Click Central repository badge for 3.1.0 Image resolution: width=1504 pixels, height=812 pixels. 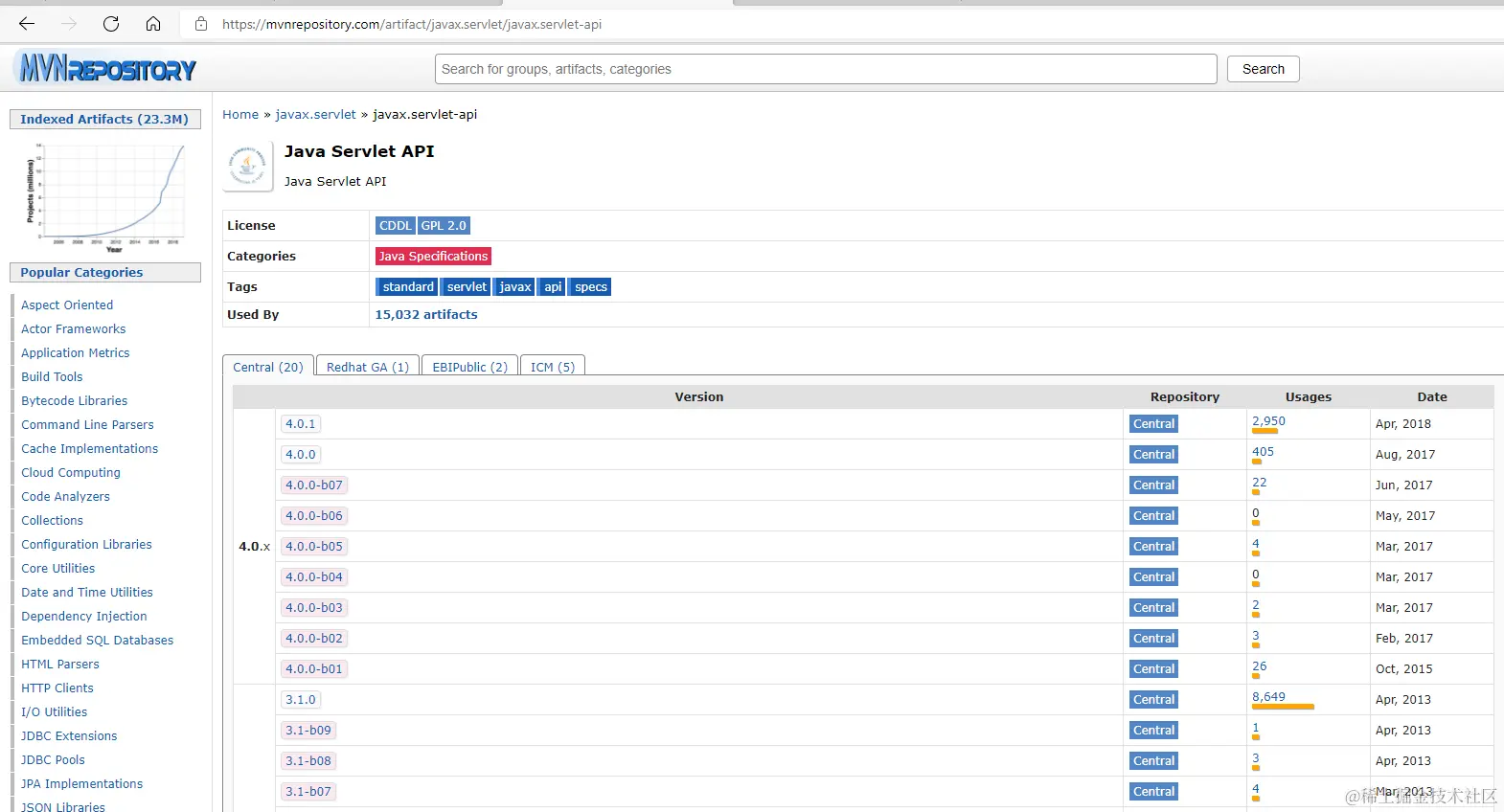click(x=1153, y=700)
